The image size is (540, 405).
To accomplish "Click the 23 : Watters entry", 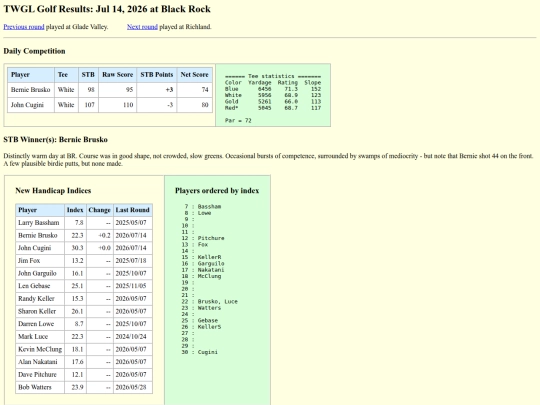I will 201,308.
